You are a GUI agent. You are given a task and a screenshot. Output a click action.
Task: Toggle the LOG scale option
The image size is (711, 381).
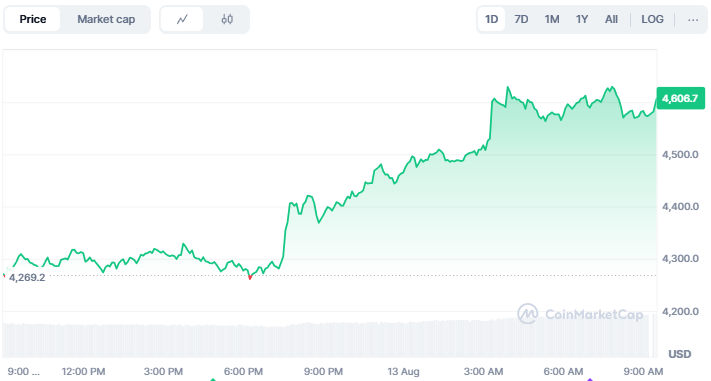coord(652,20)
